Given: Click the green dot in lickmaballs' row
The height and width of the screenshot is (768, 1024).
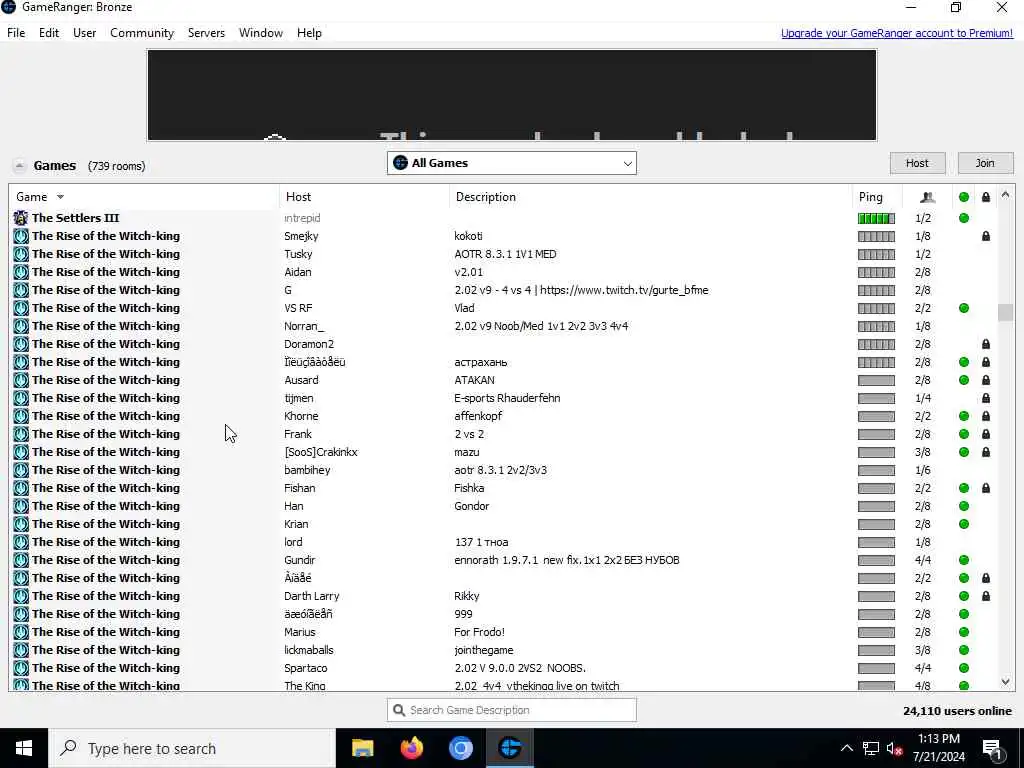Looking at the screenshot, I should tap(964, 650).
